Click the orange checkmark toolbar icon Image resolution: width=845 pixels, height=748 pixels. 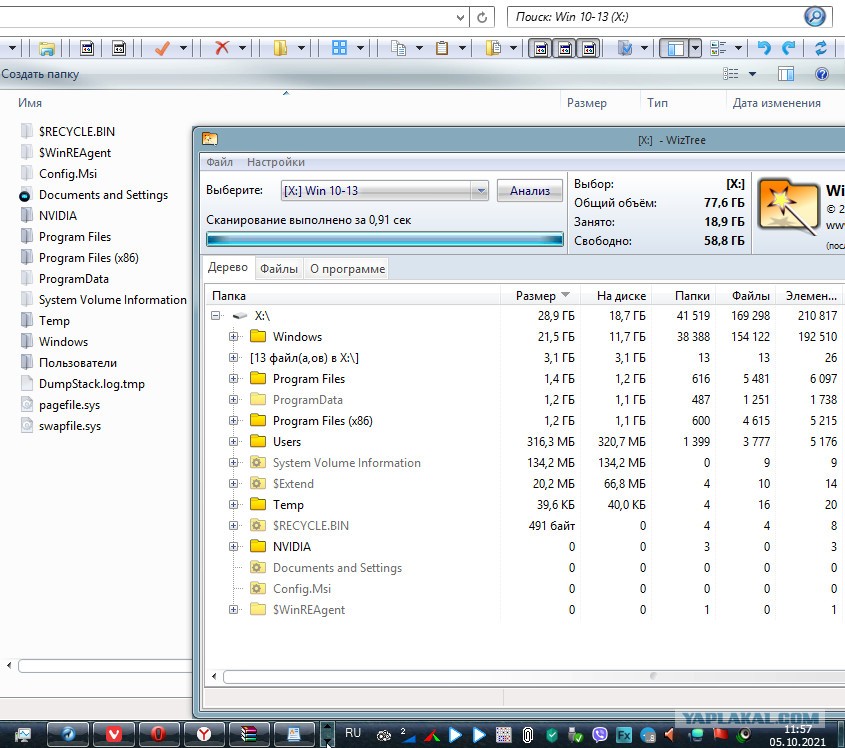(x=162, y=49)
